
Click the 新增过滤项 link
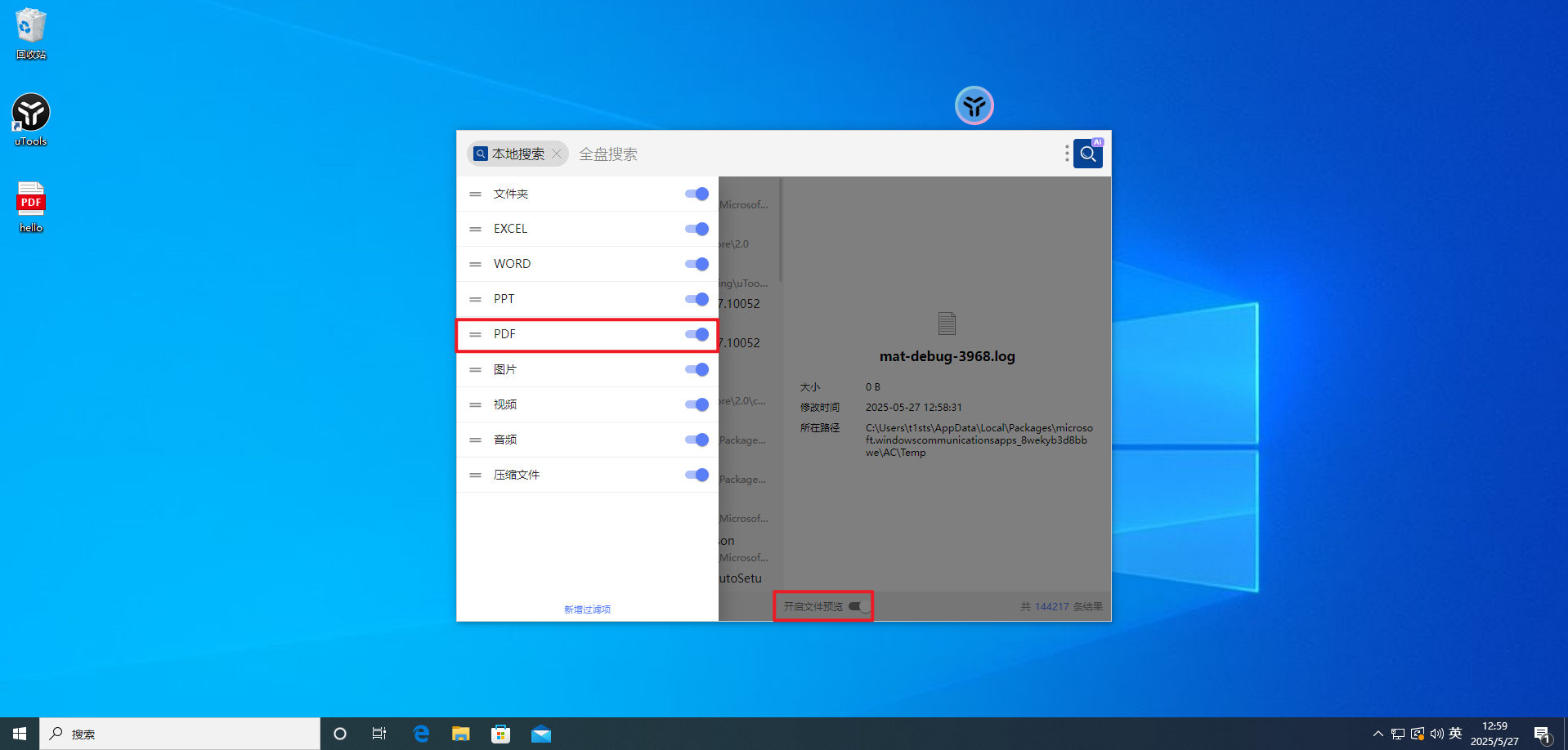(x=587, y=609)
